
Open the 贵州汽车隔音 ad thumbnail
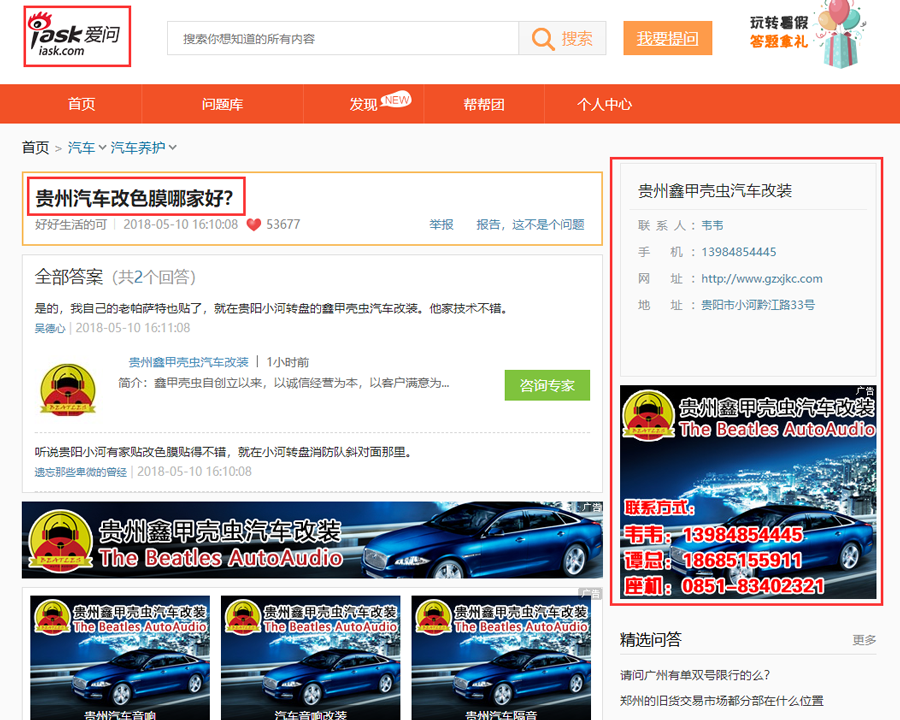tap(501, 658)
